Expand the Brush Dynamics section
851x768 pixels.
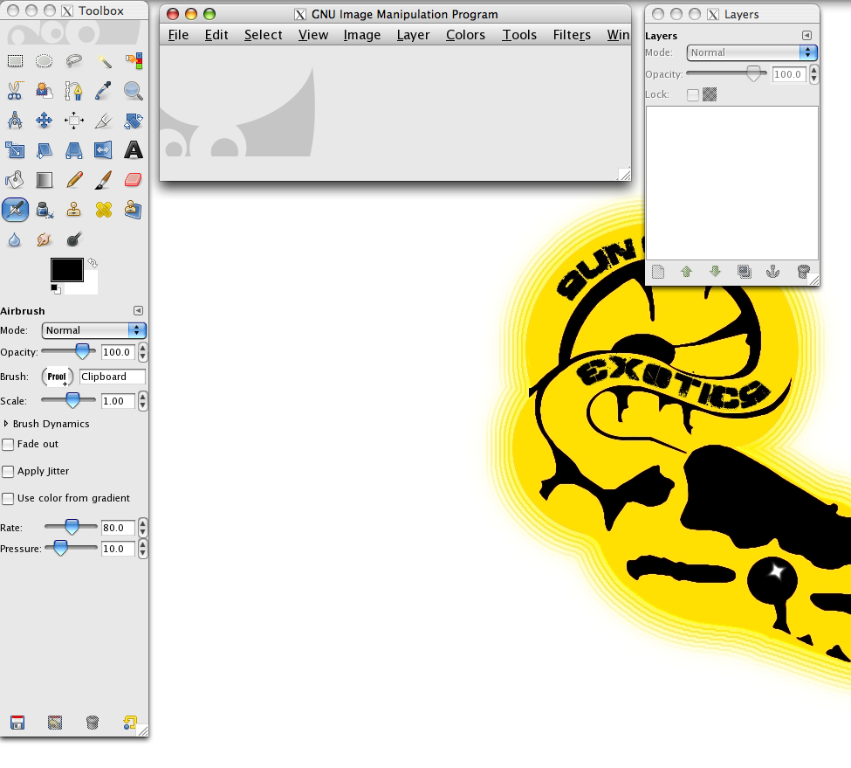pos(6,423)
